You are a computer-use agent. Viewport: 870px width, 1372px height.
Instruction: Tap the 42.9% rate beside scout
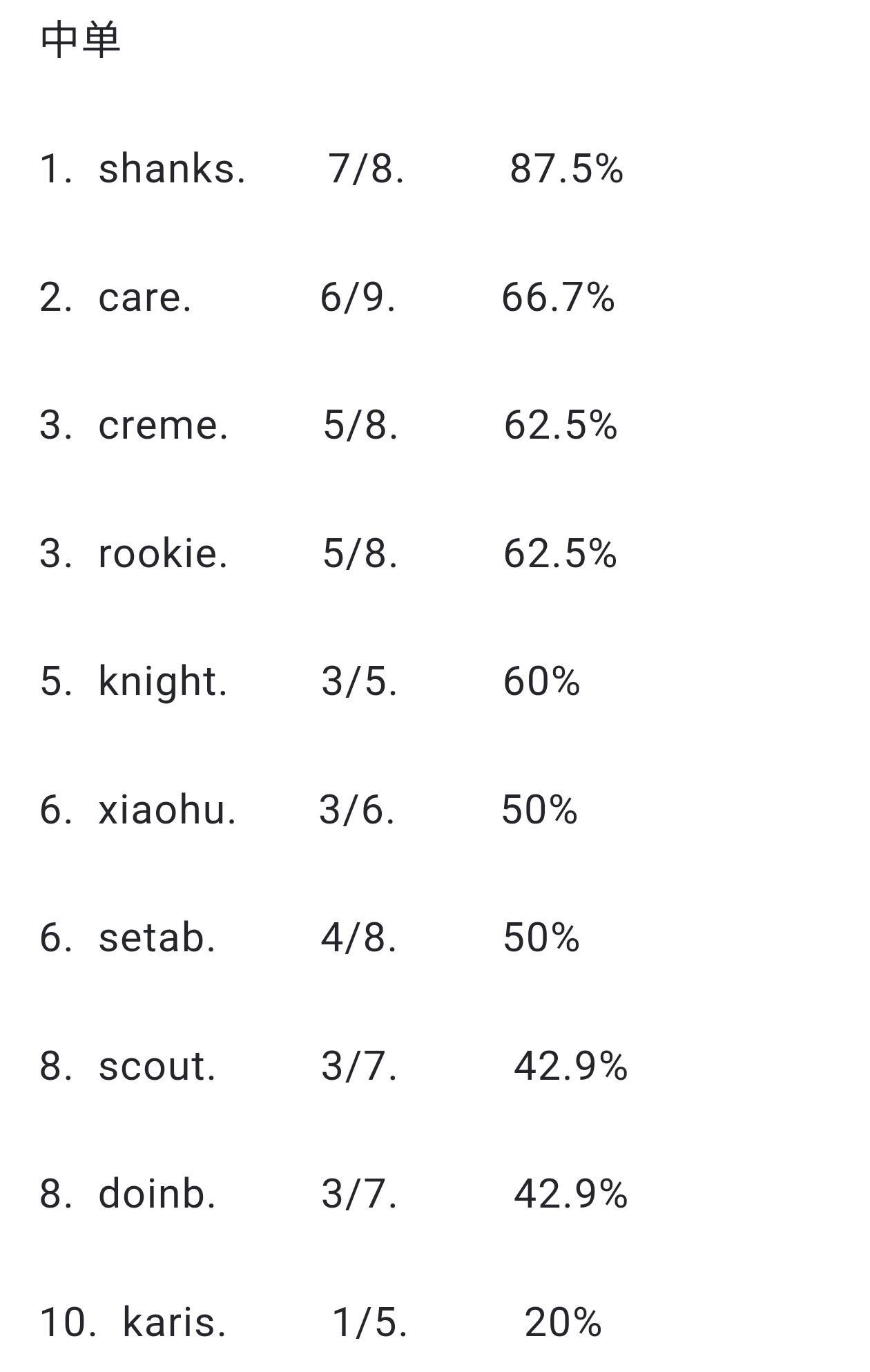coord(571,1066)
